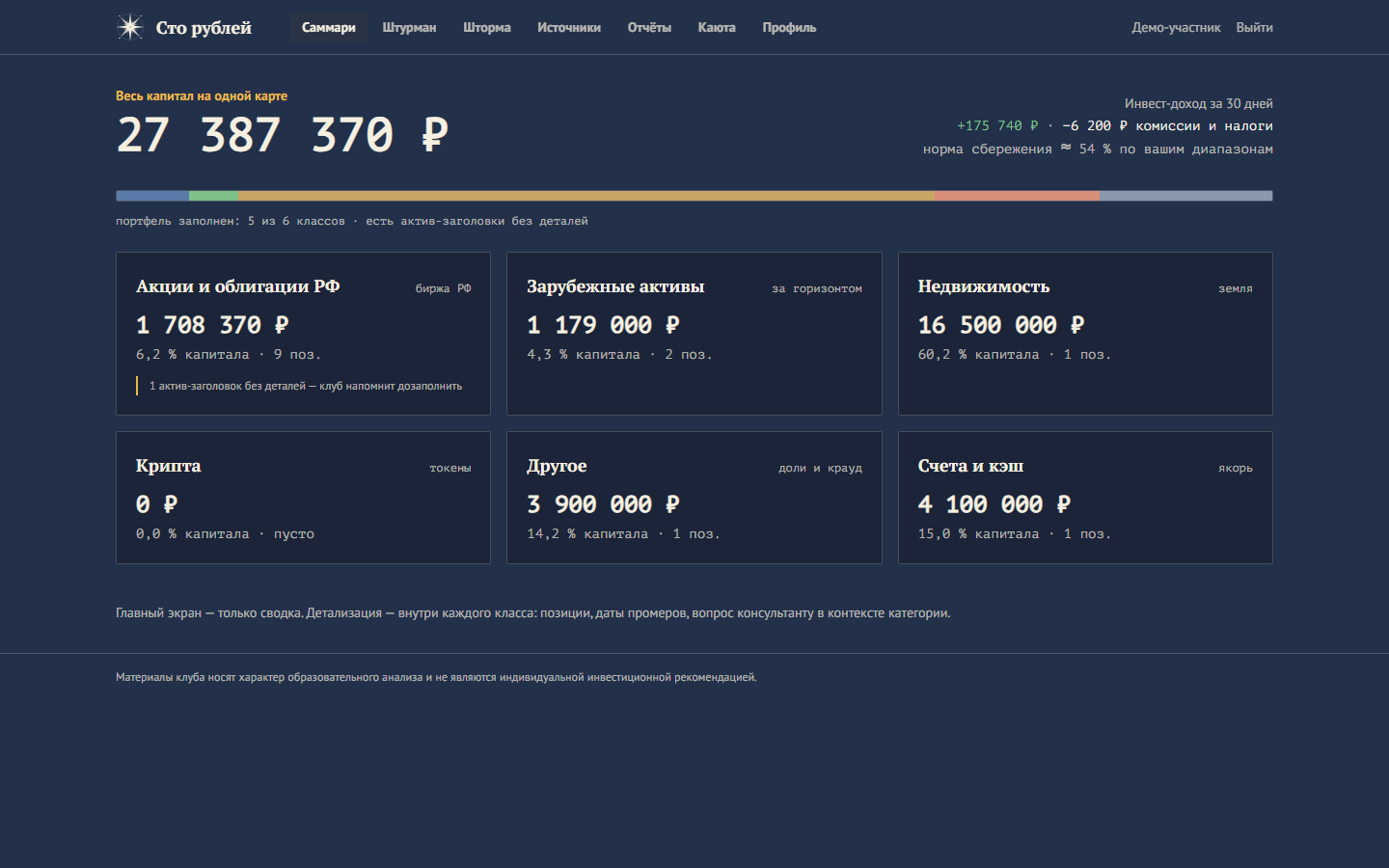Click the Демо-участник user label

(x=1176, y=27)
